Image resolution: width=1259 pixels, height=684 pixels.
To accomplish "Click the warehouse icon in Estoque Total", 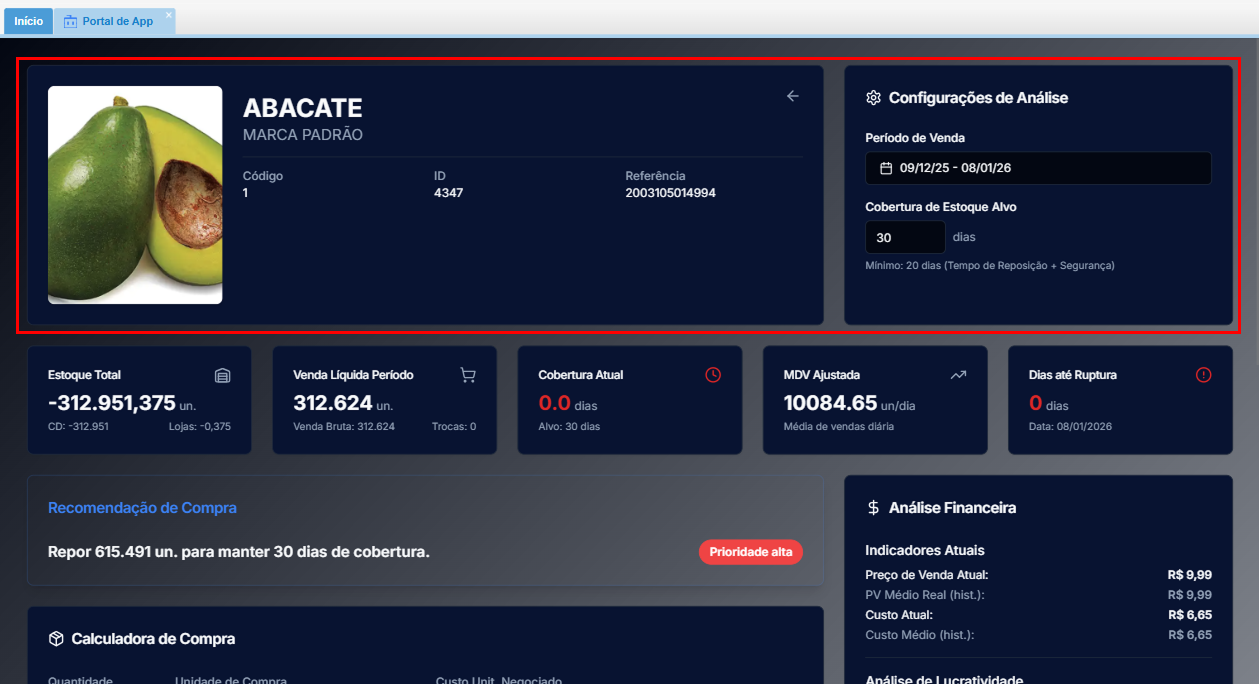I will coord(223,375).
